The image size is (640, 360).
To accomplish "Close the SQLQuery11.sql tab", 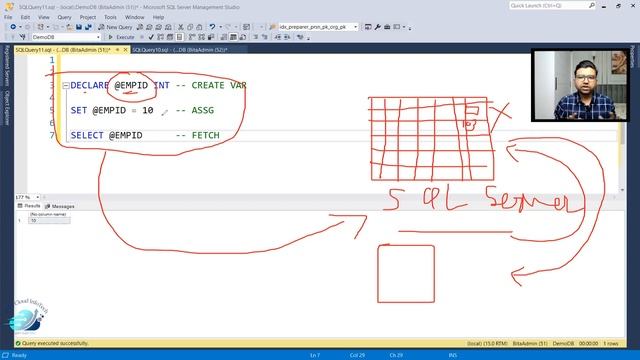I will point(125,50).
